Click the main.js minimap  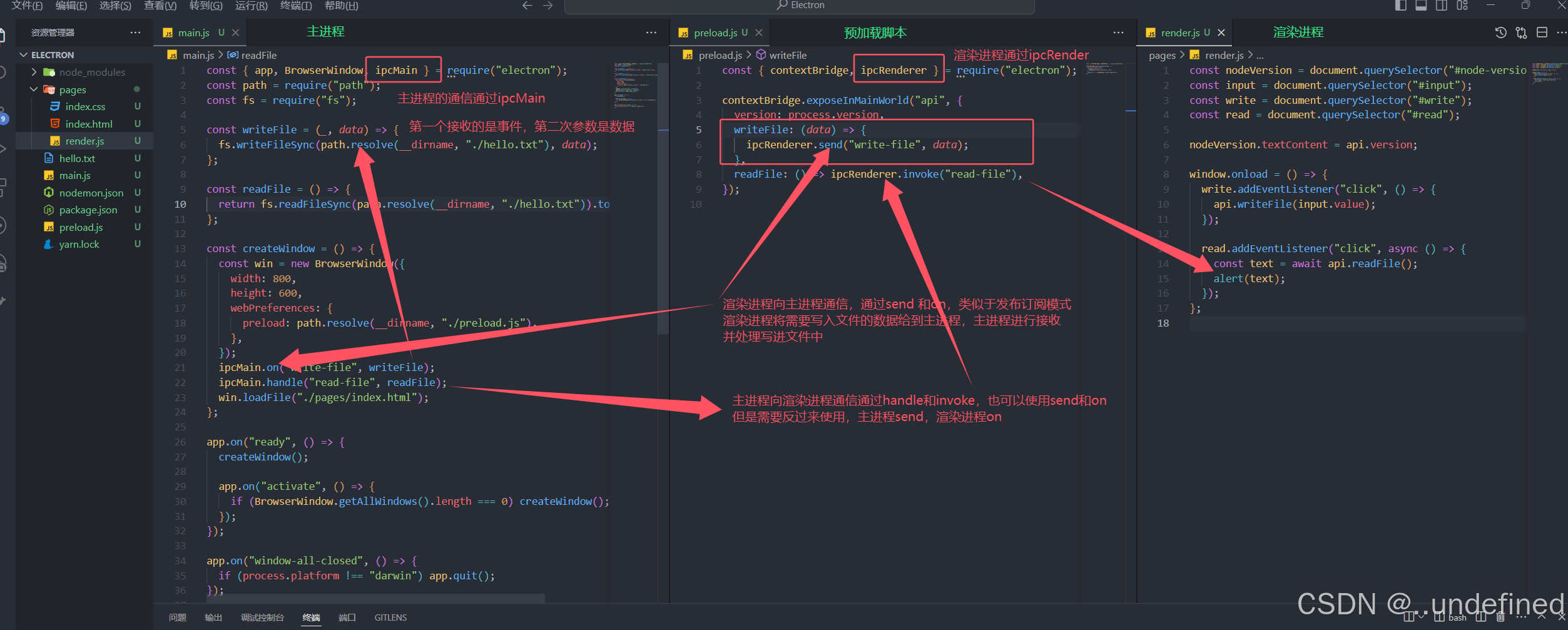tap(634, 85)
